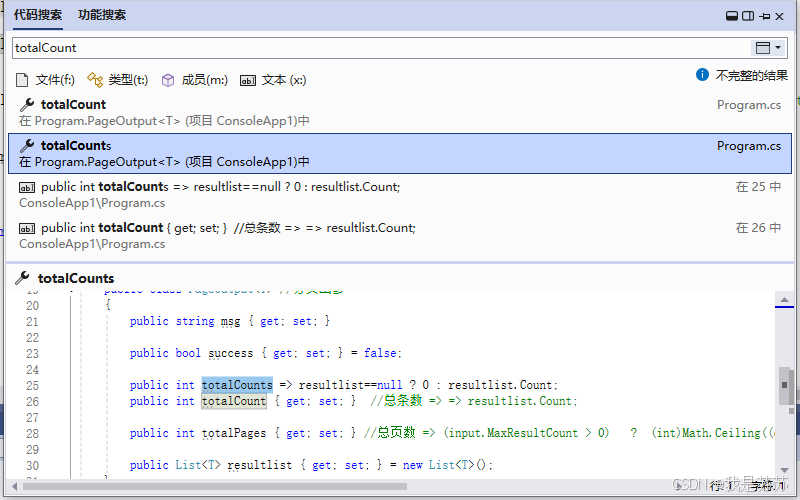Click wrench icon of totalCount result
This screenshot has height=500, width=800.
(x=27, y=105)
